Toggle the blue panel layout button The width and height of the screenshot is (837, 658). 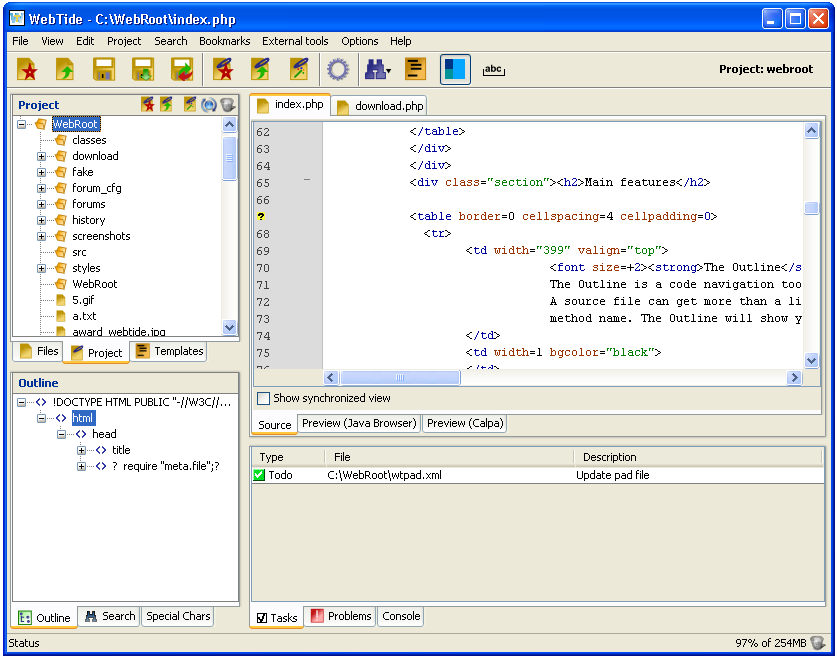tap(455, 69)
